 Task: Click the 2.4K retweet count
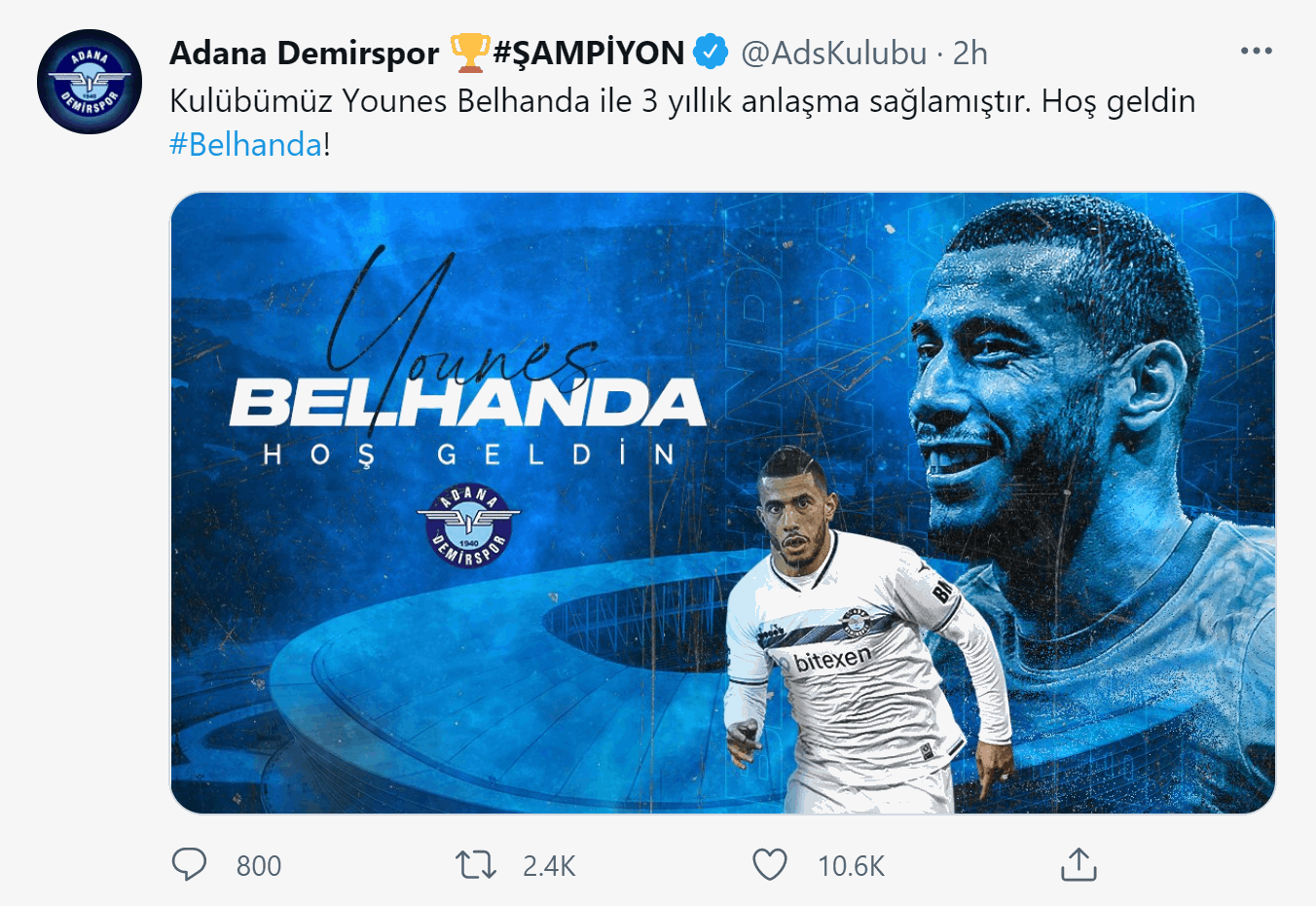pyautogui.click(x=549, y=865)
